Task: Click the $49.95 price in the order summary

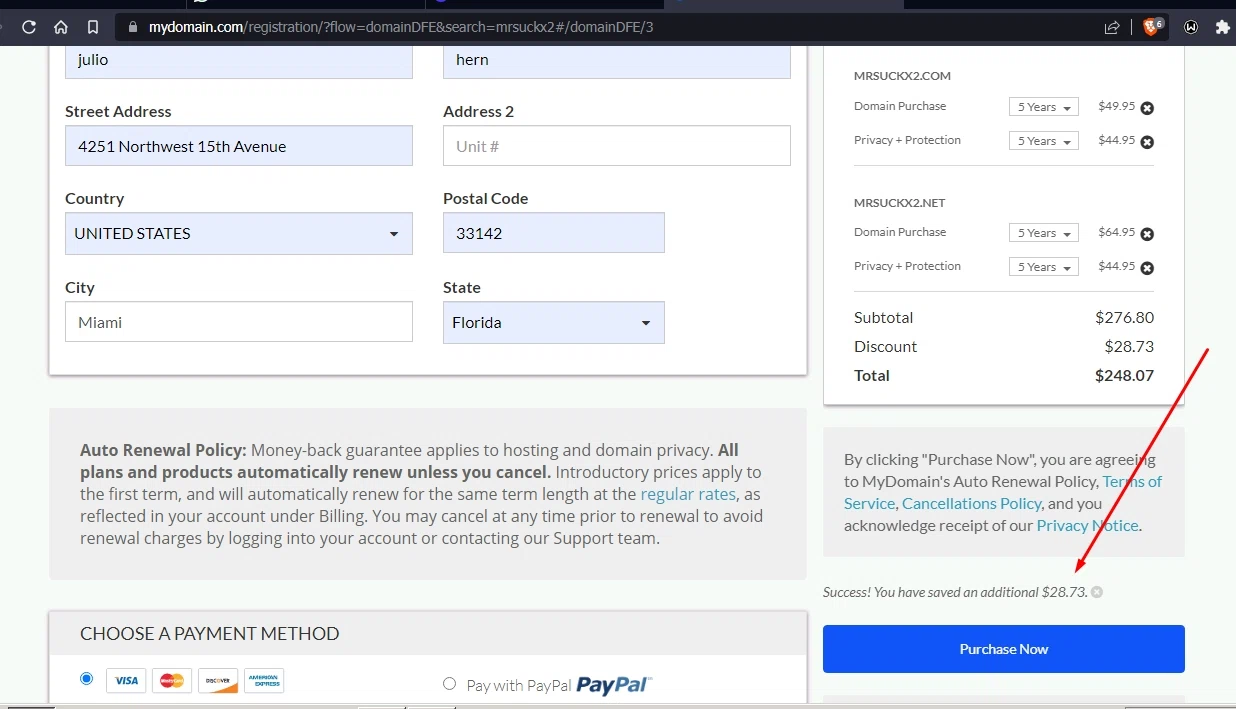Action: point(1116,106)
